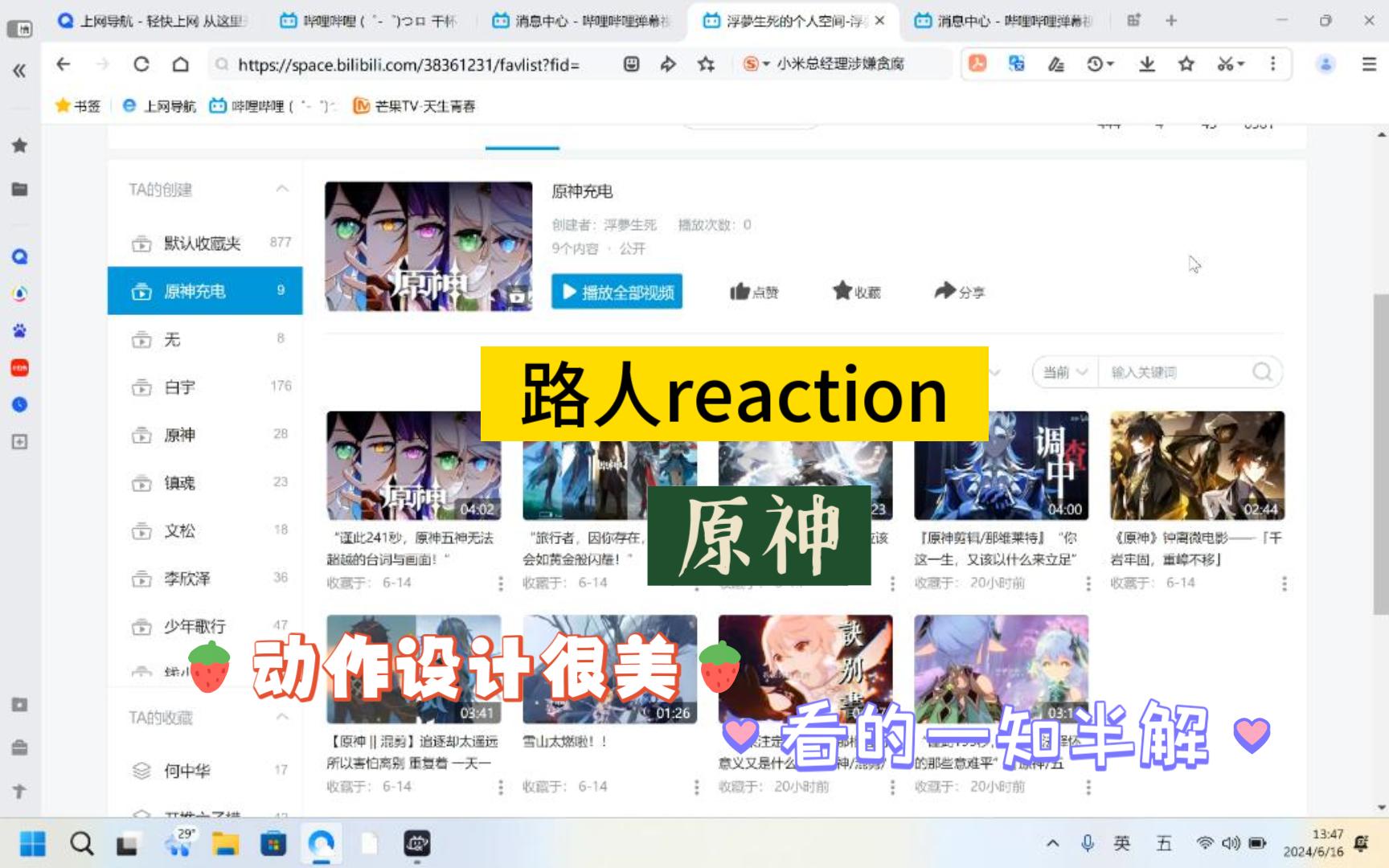Open the sidebar folder icon
This screenshot has height=868, width=1389.
coord(19,190)
